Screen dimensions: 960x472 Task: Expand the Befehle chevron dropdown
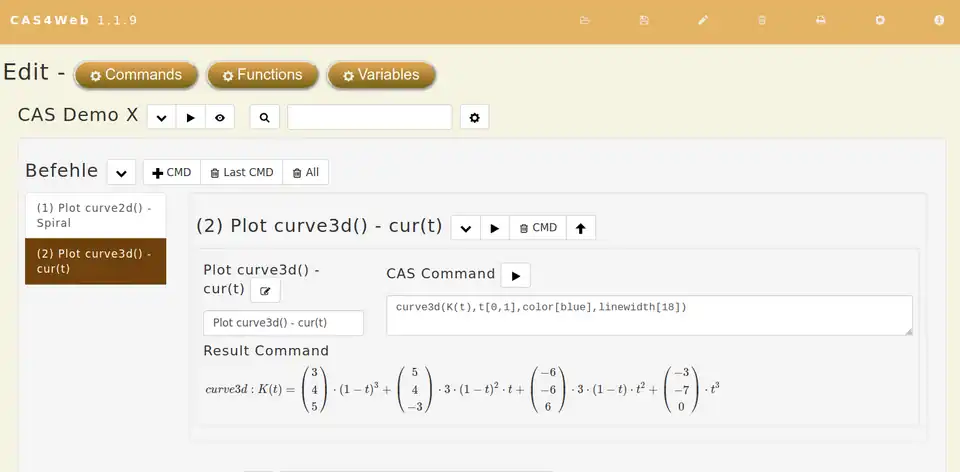[x=121, y=173]
